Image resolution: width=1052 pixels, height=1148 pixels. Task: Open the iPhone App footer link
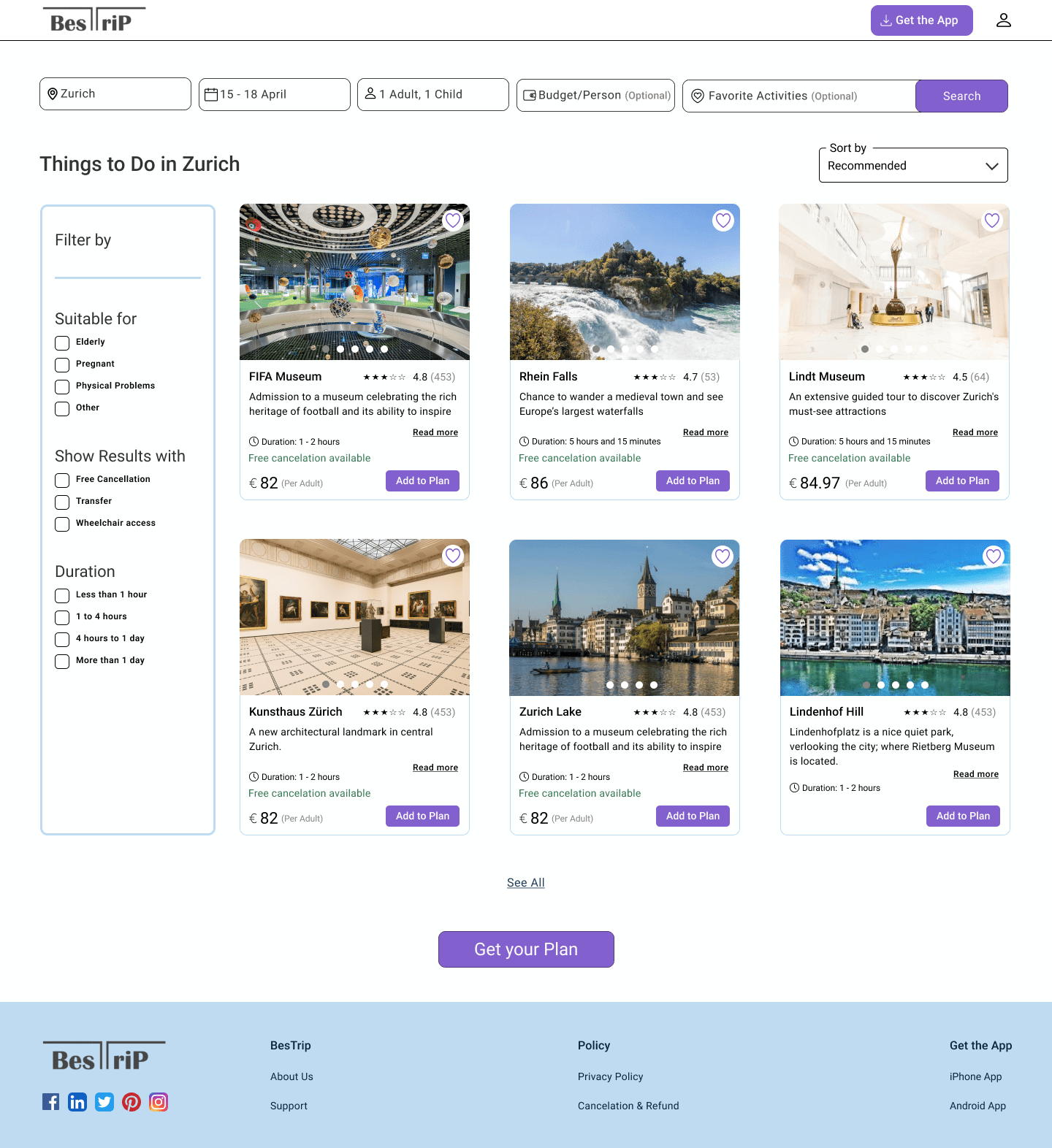click(x=975, y=1076)
